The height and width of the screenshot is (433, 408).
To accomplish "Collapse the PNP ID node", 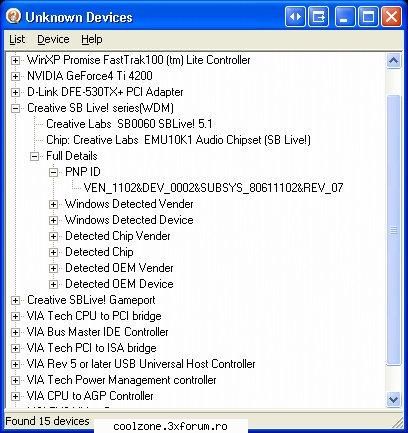I will 53,172.
